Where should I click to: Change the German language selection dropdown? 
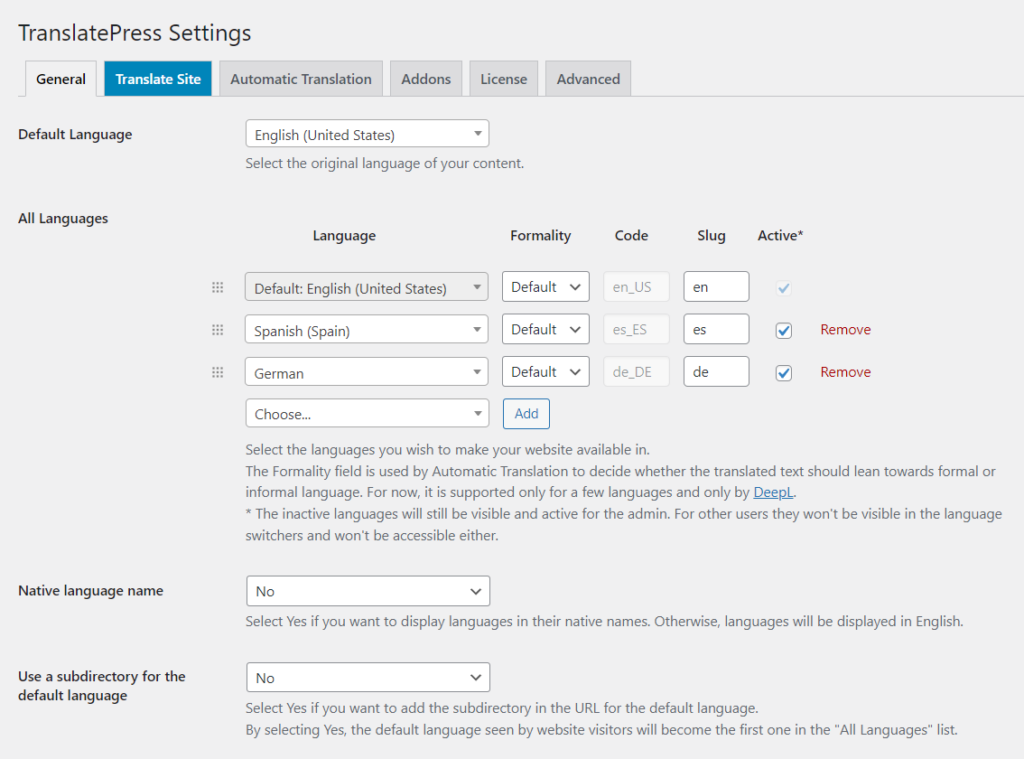(x=366, y=371)
